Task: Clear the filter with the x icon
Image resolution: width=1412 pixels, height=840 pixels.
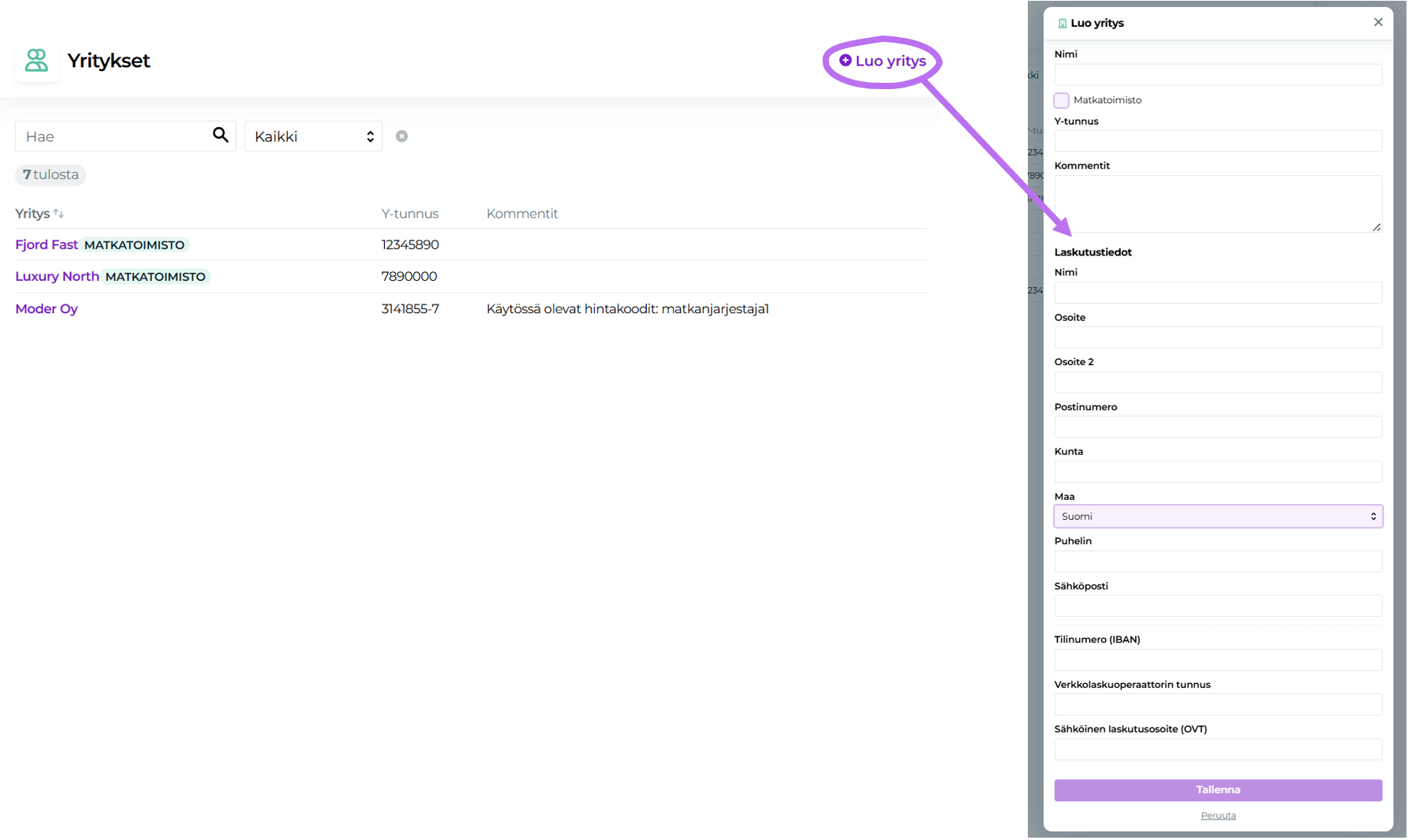Action: (x=402, y=136)
